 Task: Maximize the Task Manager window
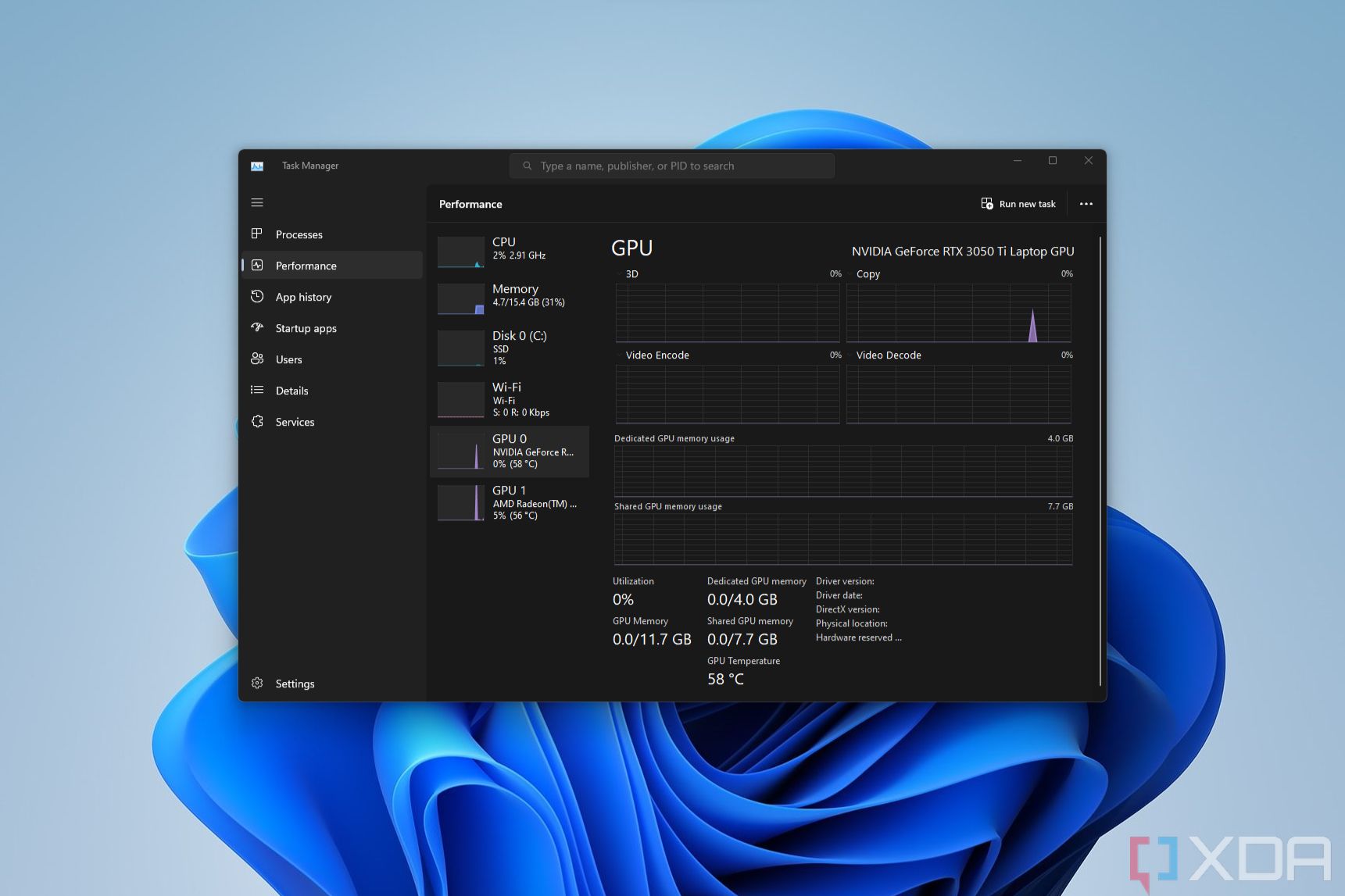[1053, 161]
